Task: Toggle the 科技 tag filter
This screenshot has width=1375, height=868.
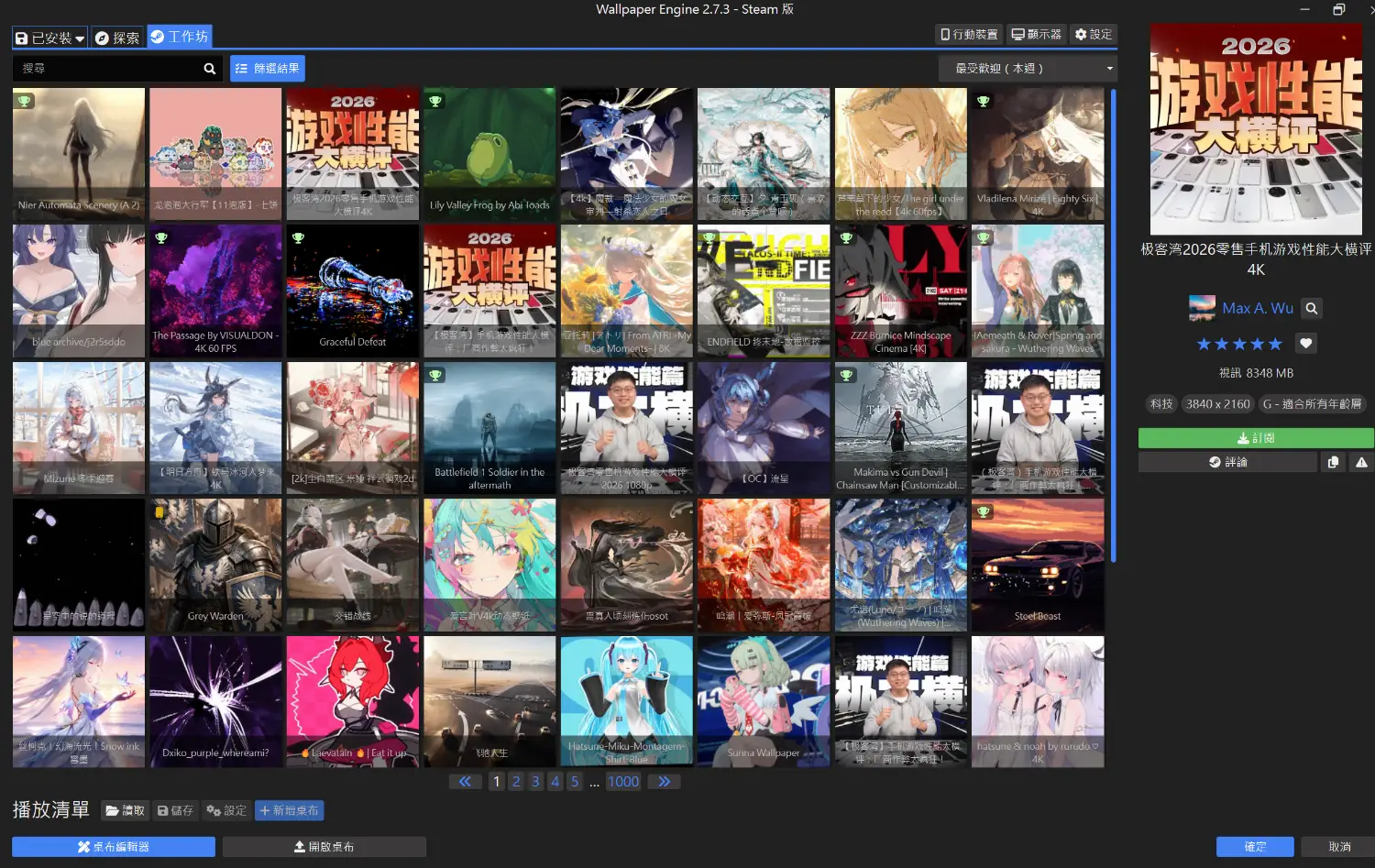Action: (1161, 404)
